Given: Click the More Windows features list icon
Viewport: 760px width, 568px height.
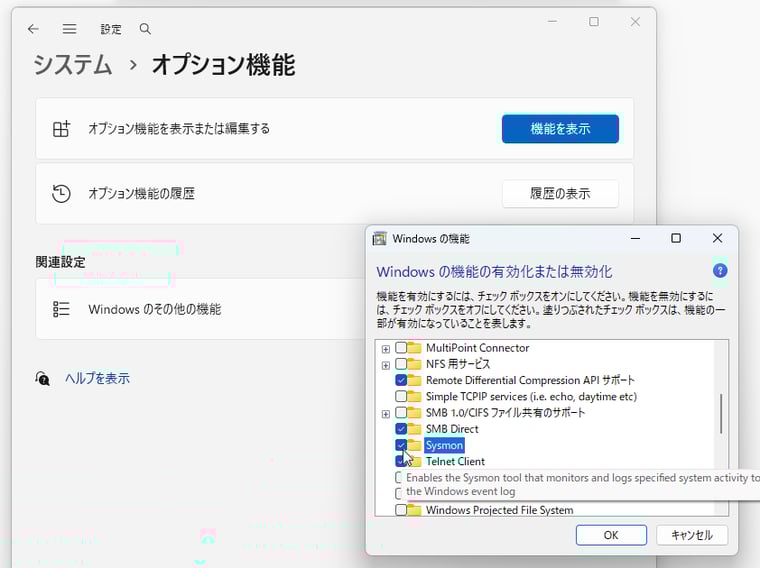Looking at the screenshot, I should coord(61,309).
